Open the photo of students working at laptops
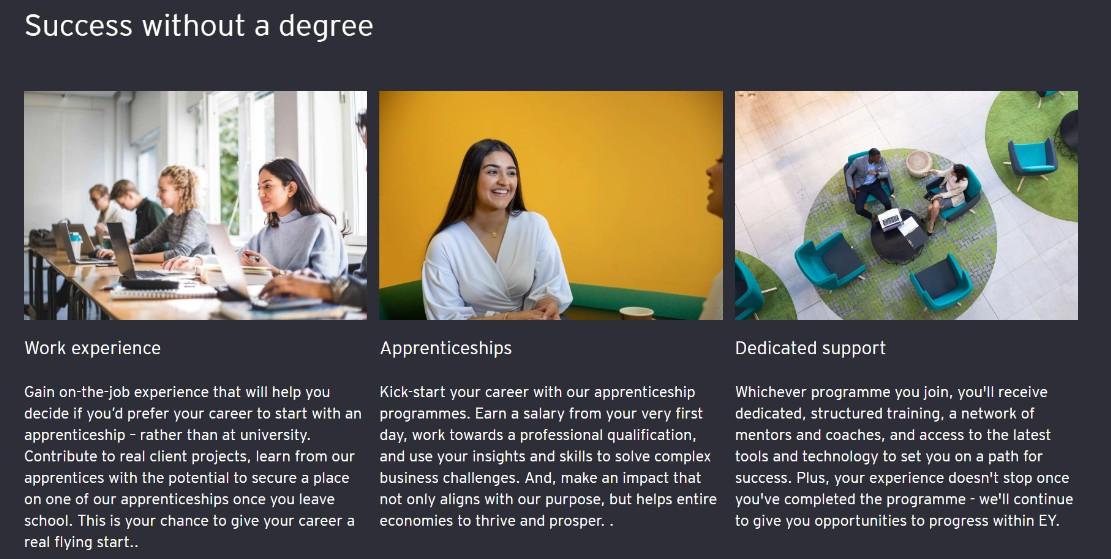The width and height of the screenshot is (1111, 559). (195, 205)
